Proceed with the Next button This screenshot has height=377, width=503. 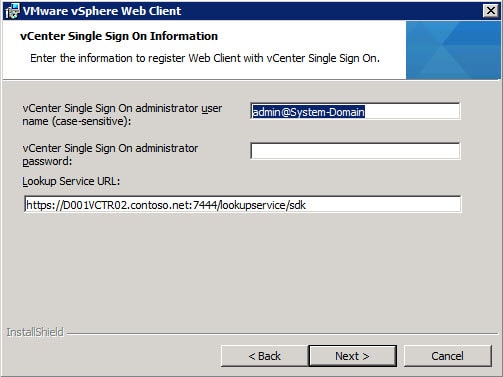[x=352, y=356]
